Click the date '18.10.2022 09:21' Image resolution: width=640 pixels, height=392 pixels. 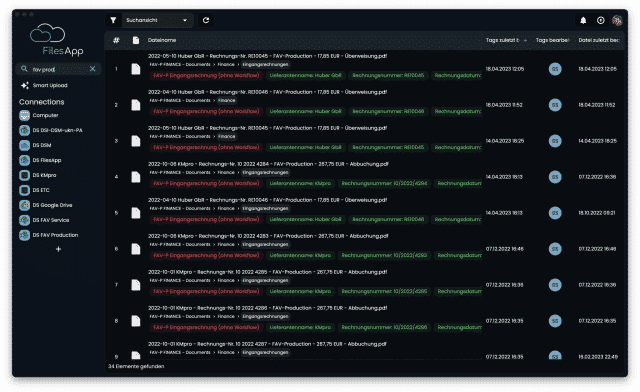tap(597, 213)
